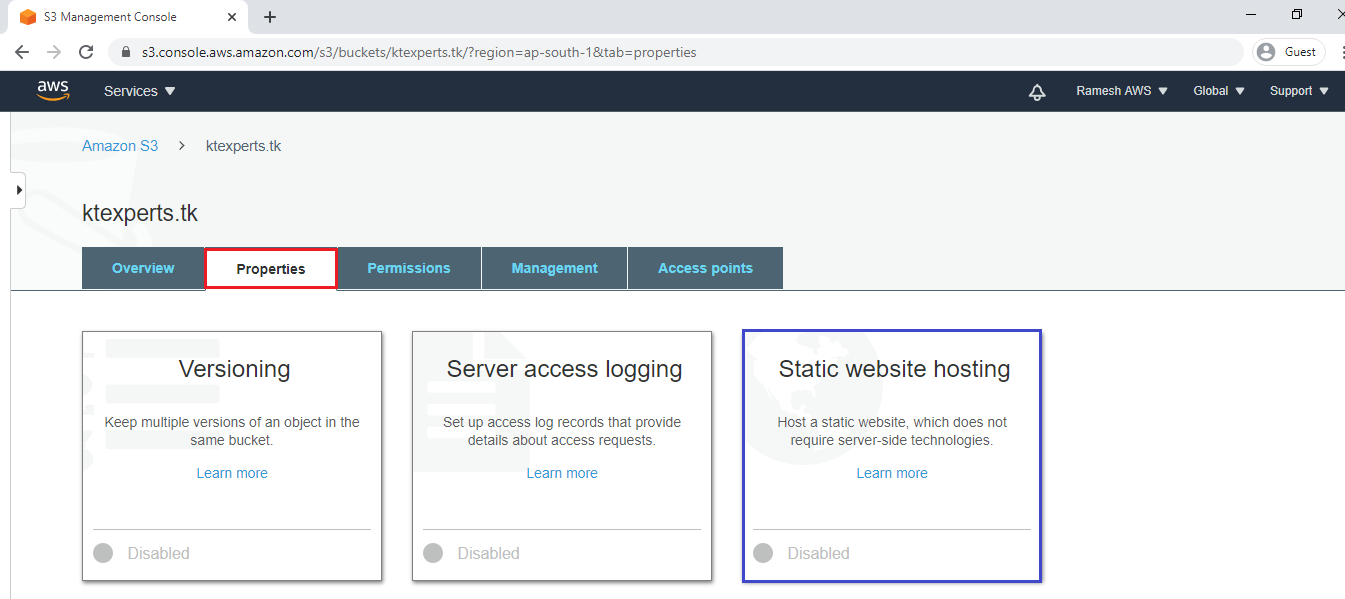Click the browser back arrow
Image resolution: width=1345 pixels, height=599 pixels.
[x=22, y=52]
